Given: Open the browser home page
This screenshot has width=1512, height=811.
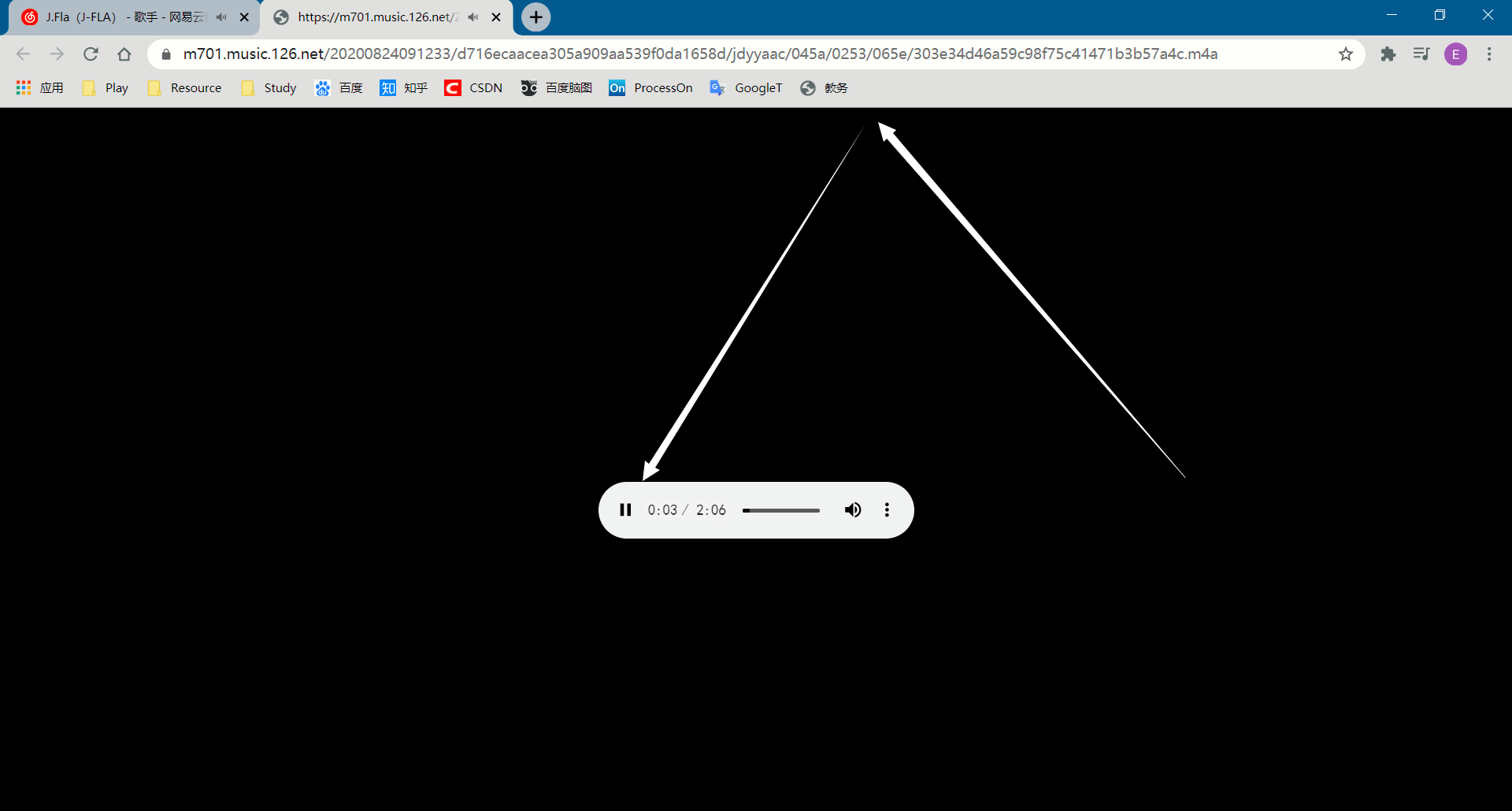Looking at the screenshot, I should [x=124, y=54].
